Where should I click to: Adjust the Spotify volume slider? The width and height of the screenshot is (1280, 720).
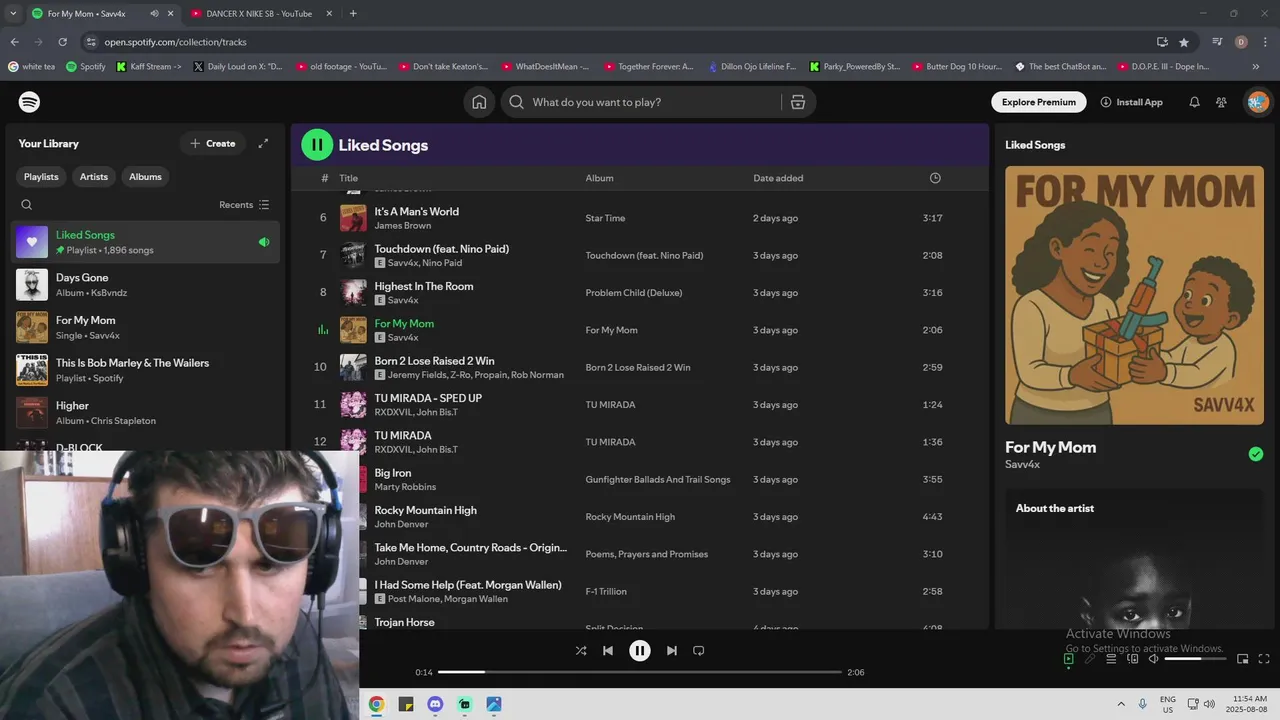pos(1196,659)
